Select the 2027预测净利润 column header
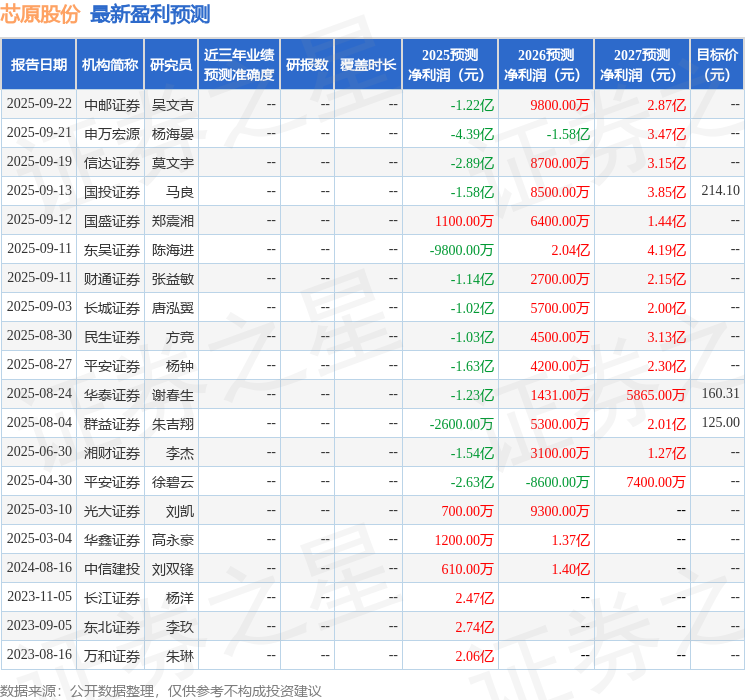Image resolution: width=745 pixels, height=700 pixels. tap(642, 65)
